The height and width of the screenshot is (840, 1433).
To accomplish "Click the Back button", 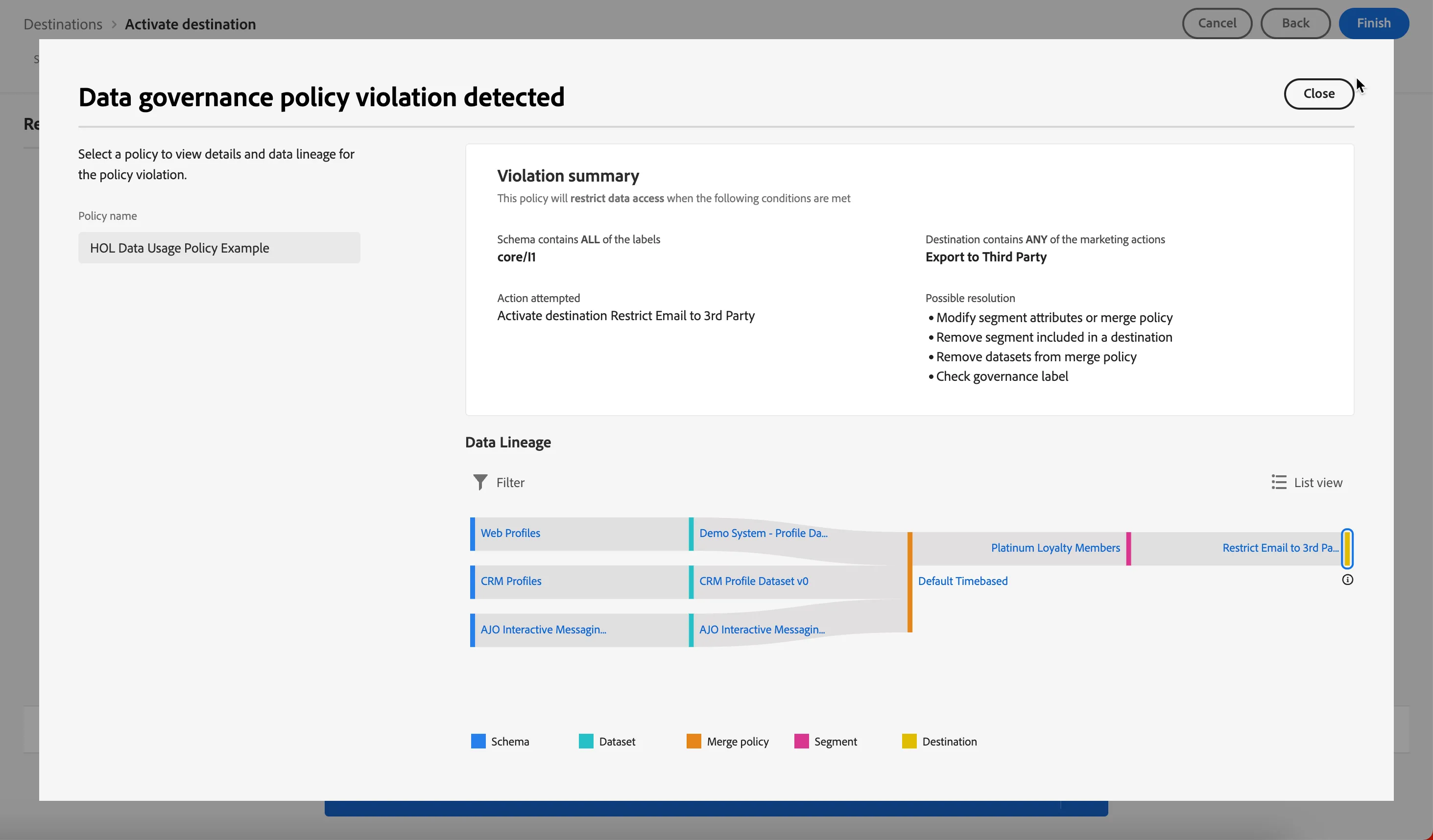I will 1295,23.
